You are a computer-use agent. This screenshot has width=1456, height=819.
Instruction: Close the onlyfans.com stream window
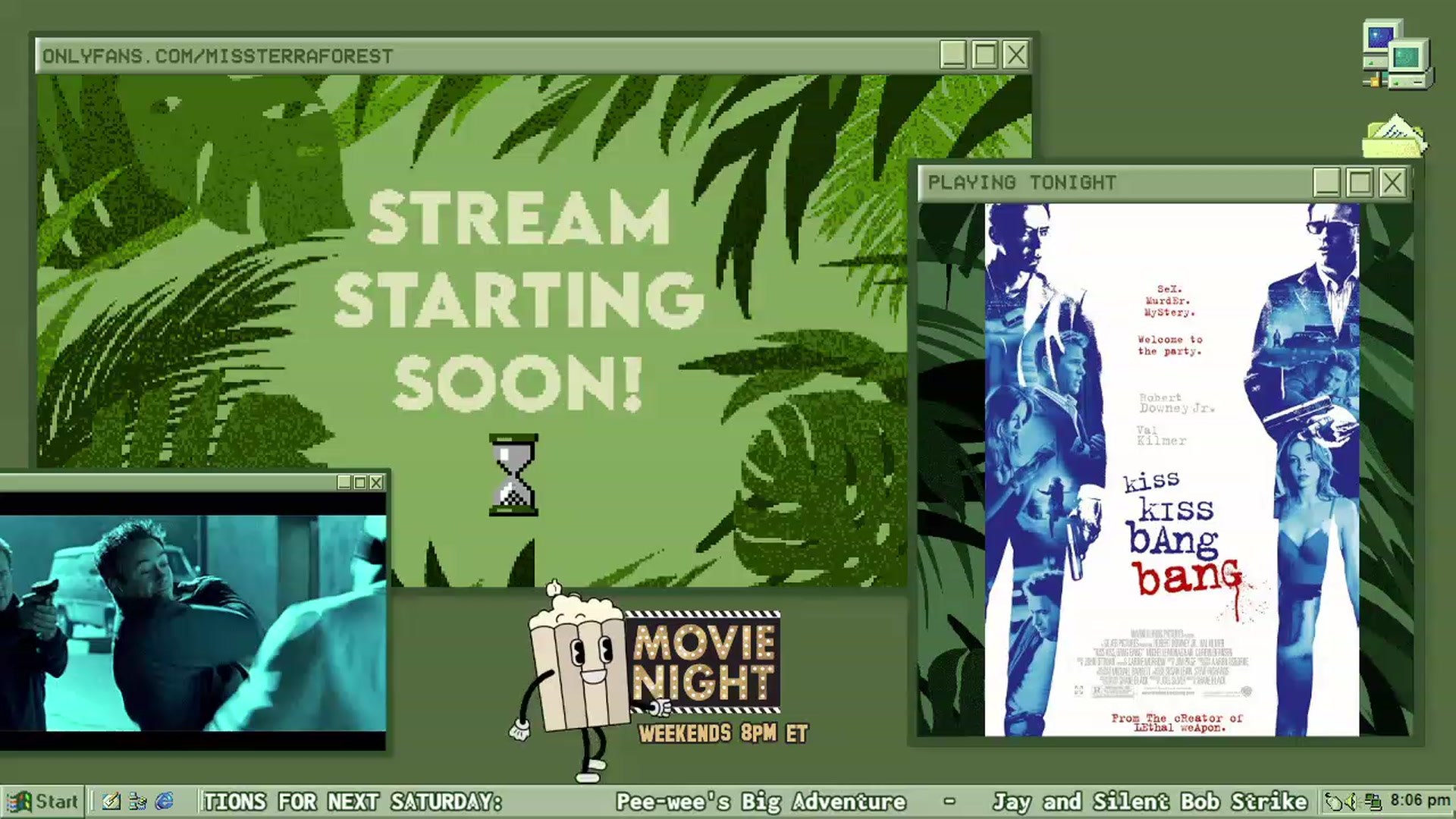coord(1015,55)
